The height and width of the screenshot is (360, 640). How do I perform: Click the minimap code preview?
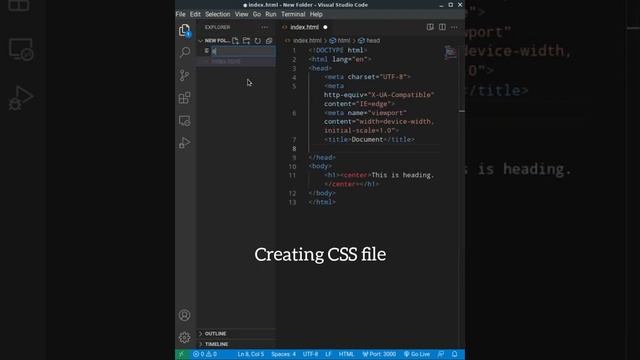[450, 52]
